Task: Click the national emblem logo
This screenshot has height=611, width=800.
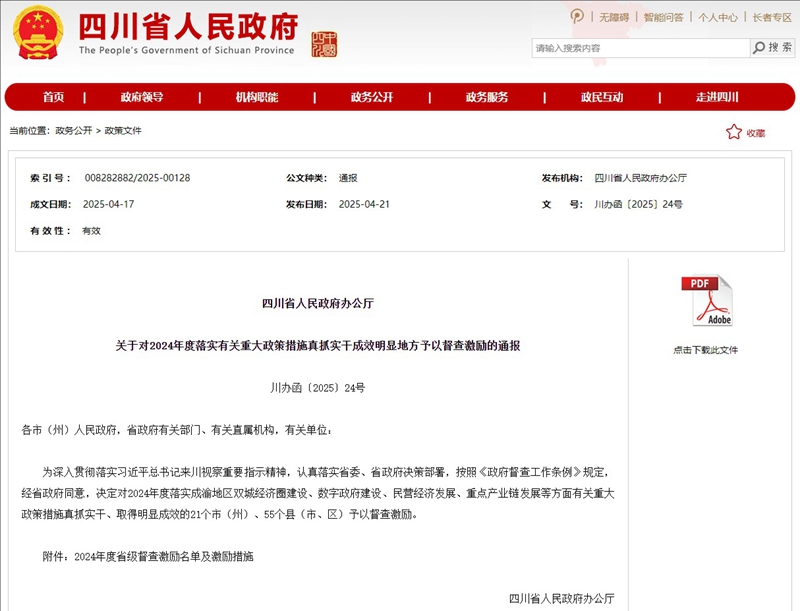Action: point(37,33)
